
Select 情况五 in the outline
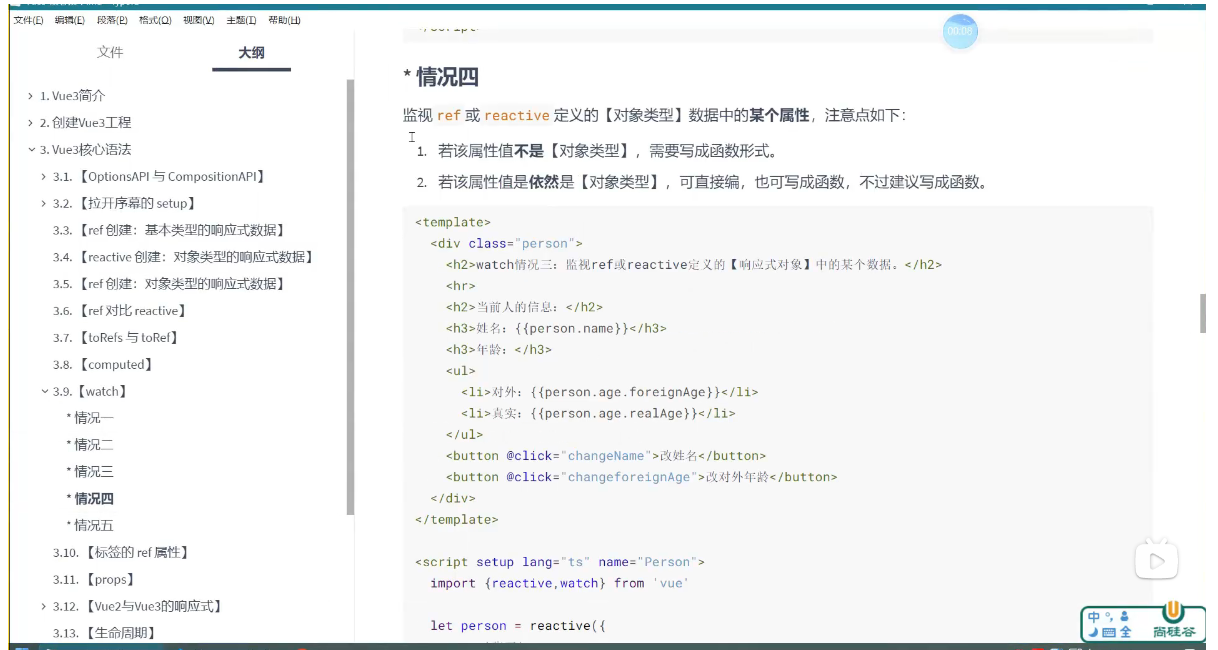(90, 526)
